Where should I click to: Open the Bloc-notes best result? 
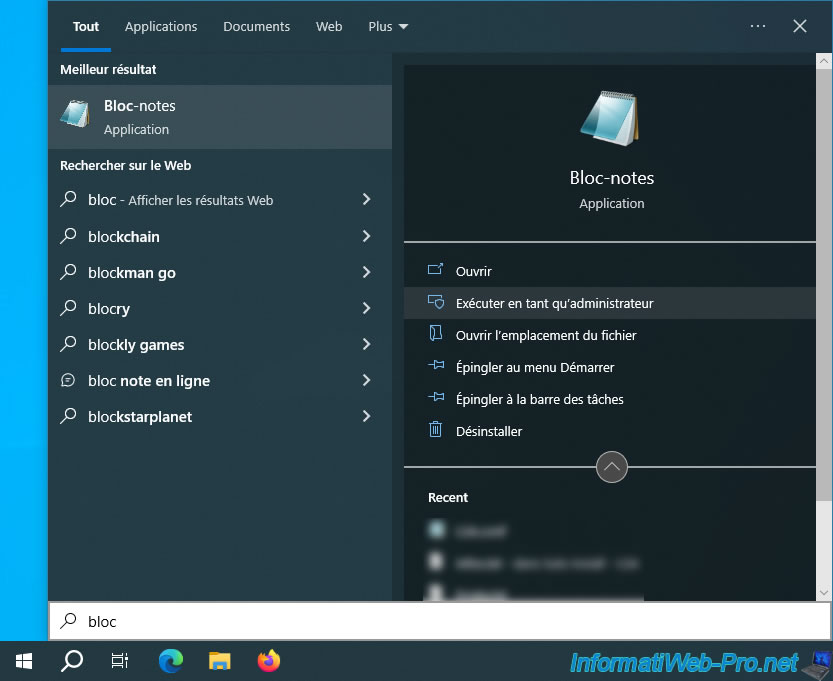tap(220, 117)
